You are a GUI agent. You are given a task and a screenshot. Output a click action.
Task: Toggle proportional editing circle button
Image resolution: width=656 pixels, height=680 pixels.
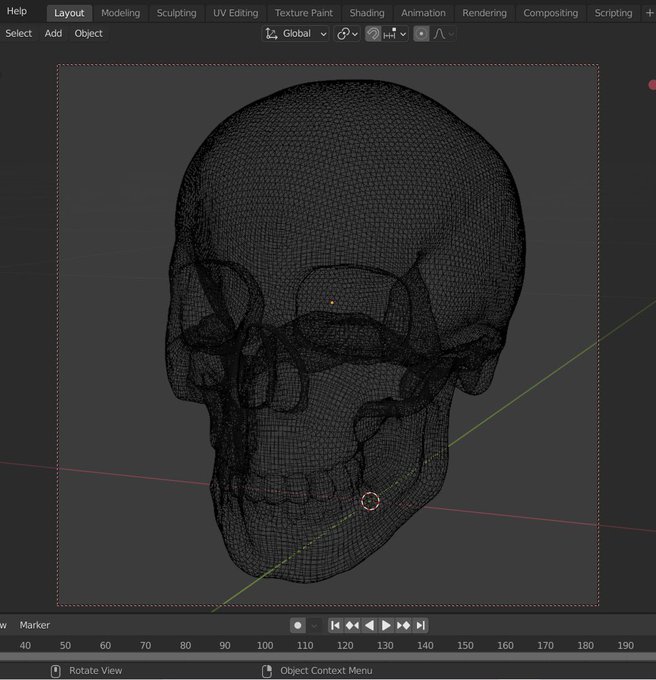(421, 33)
